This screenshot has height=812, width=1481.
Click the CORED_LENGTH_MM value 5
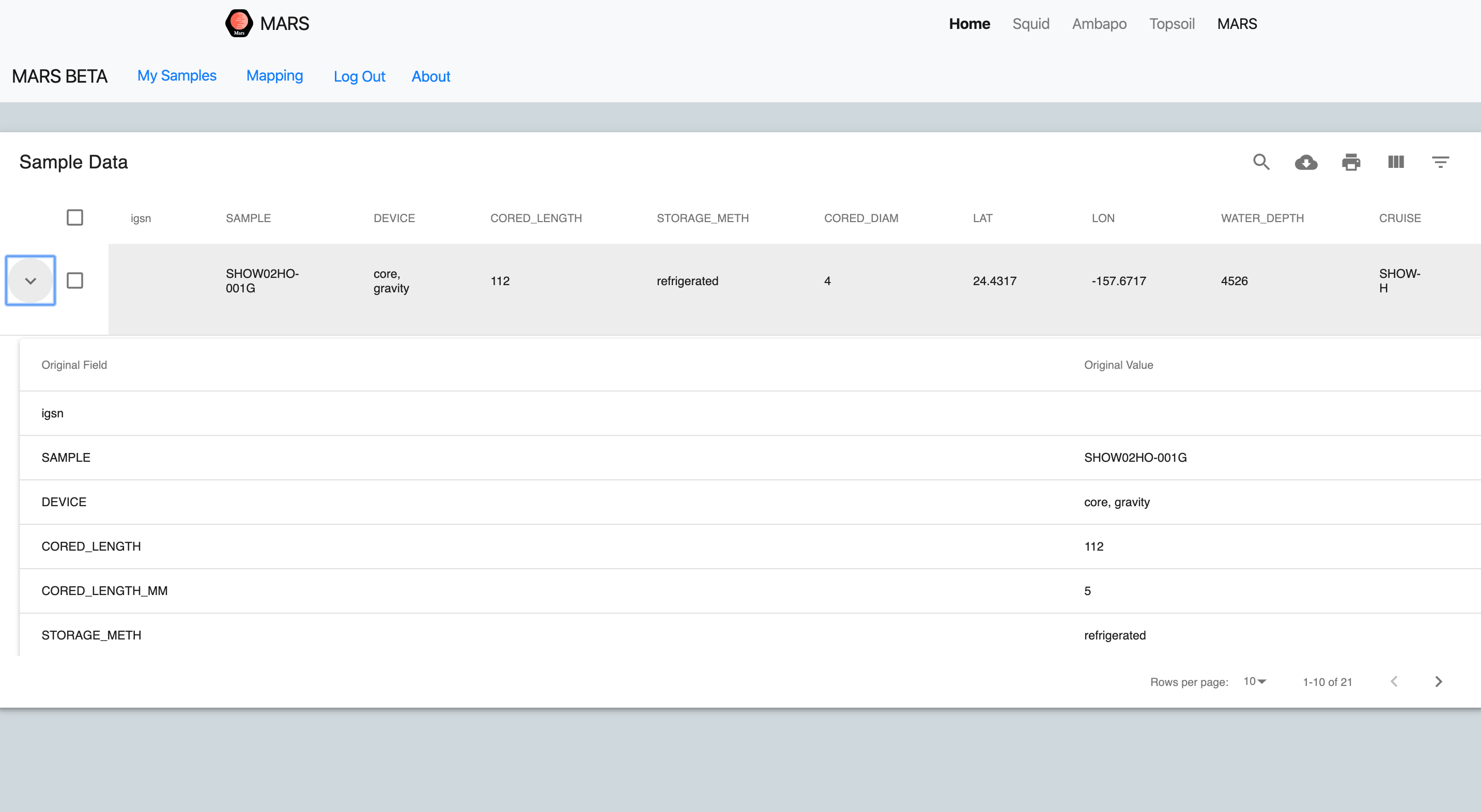pos(1087,591)
